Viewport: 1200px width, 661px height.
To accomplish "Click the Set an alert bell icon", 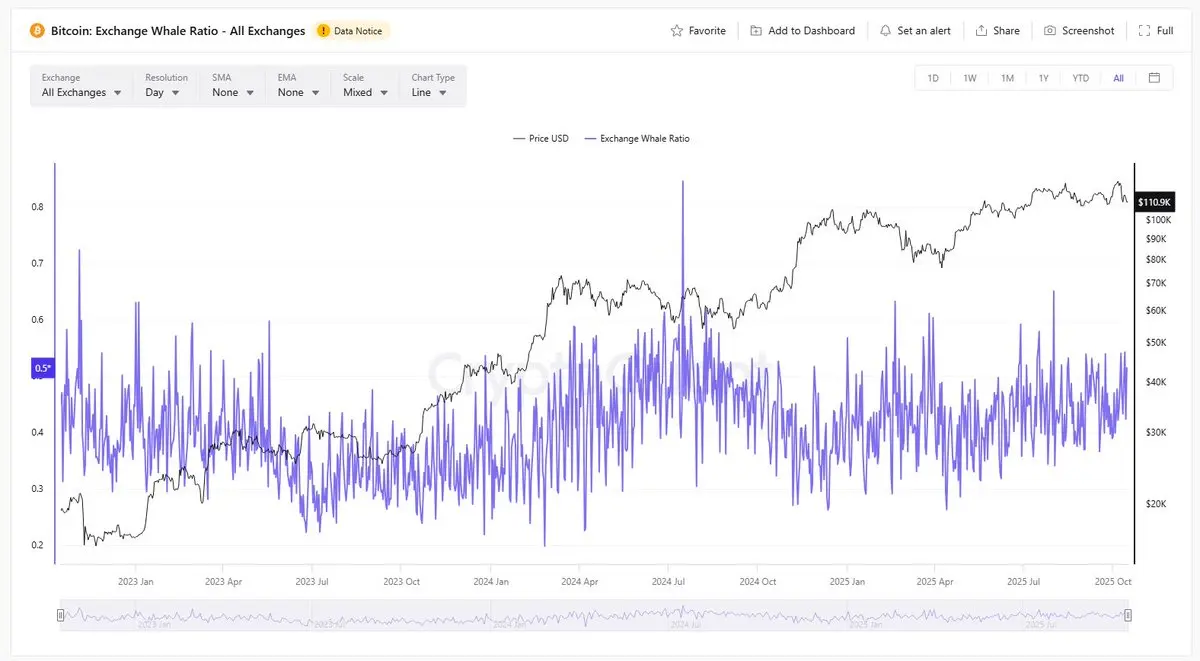I will pos(885,31).
